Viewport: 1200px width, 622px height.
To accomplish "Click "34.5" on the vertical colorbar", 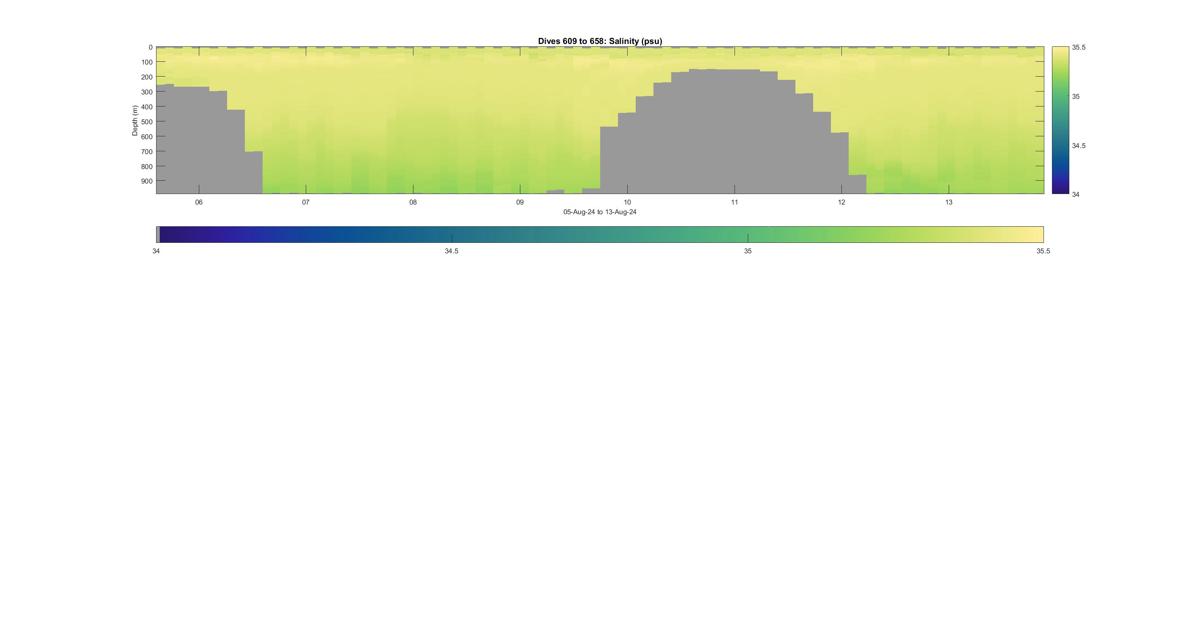I will (x=1079, y=145).
